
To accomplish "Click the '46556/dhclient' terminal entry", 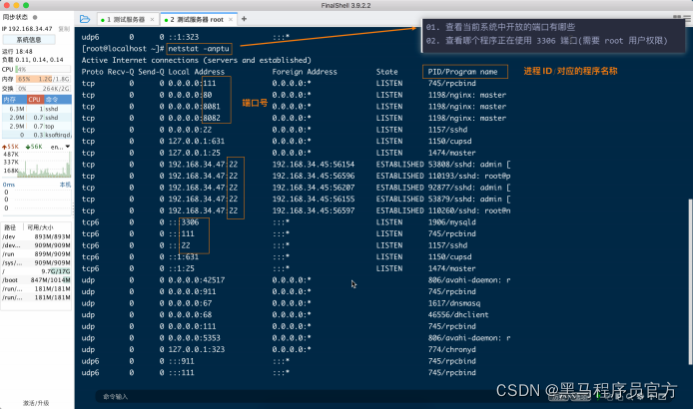I will 458,315.
